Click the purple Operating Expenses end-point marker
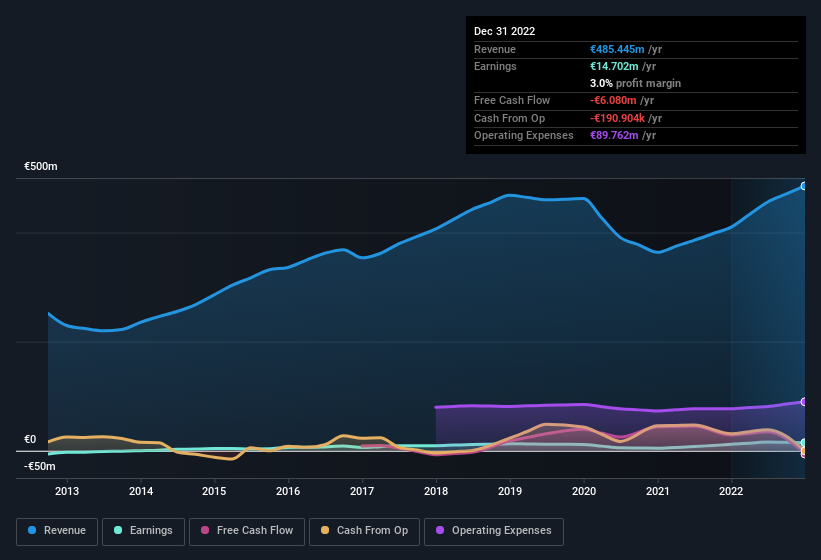821x560 pixels. 803,402
